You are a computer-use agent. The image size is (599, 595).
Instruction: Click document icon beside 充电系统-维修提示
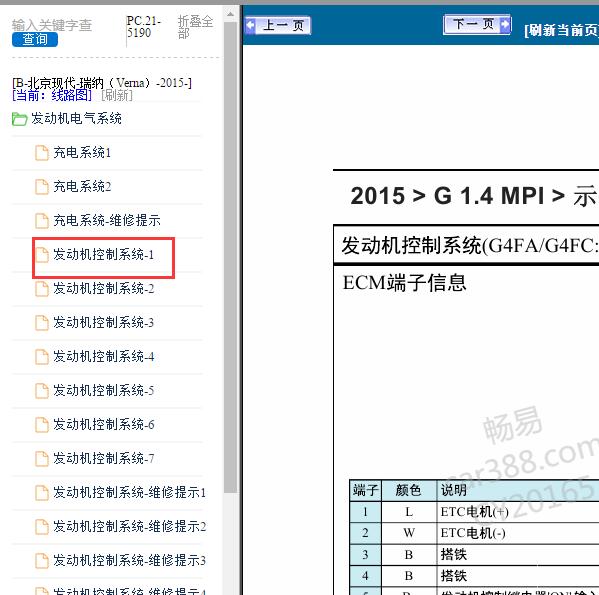click(x=42, y=221)
